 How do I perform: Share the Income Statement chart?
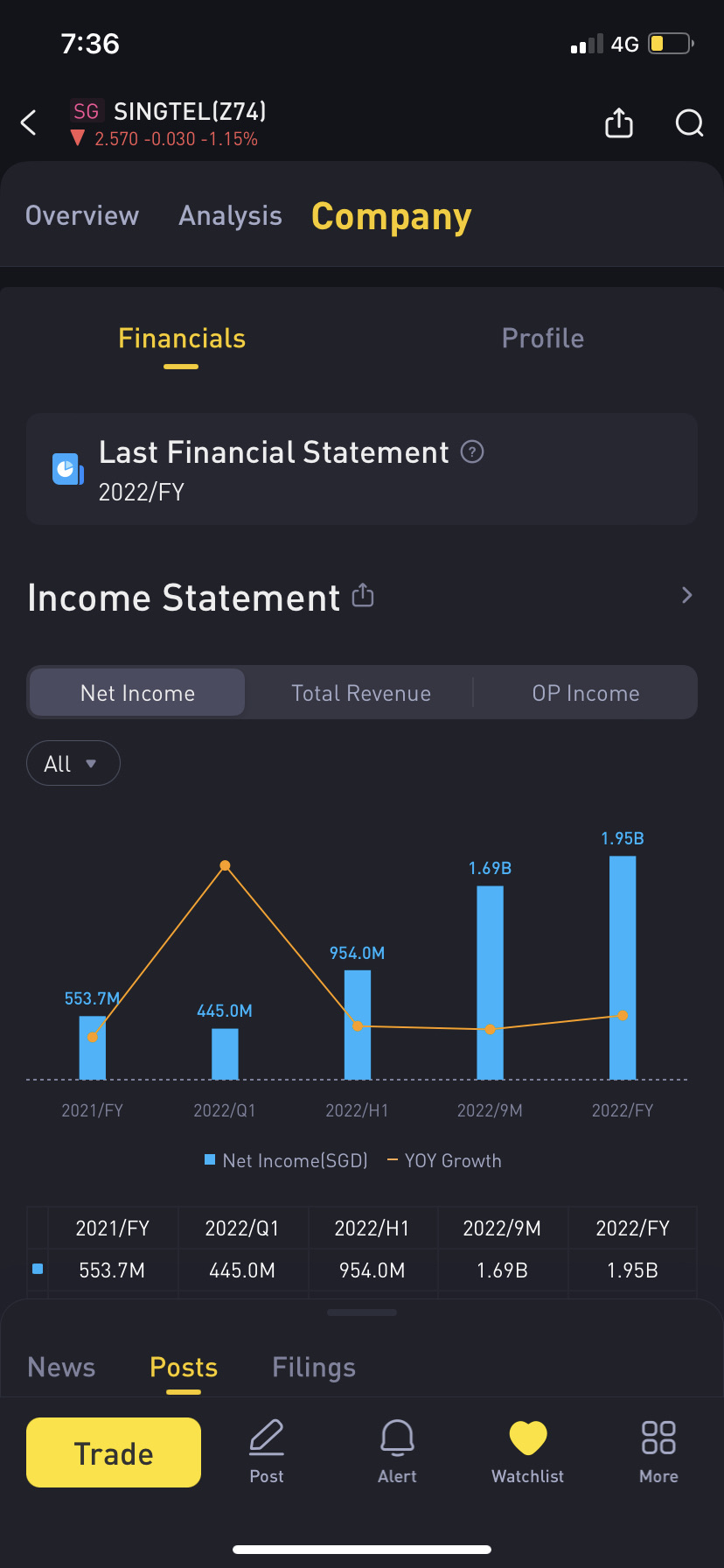pos(363,596)
